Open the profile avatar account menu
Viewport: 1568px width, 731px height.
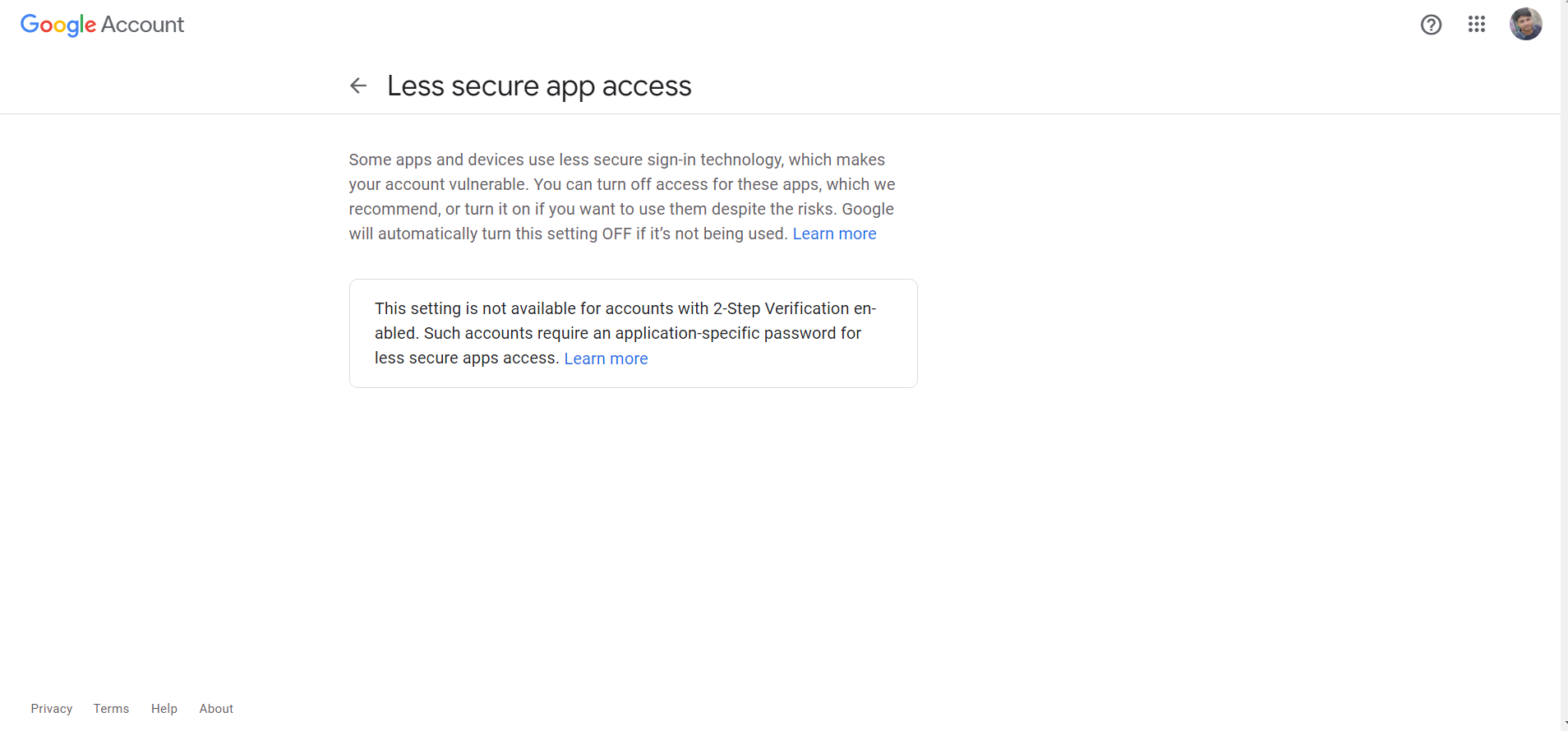point(1526,24)
